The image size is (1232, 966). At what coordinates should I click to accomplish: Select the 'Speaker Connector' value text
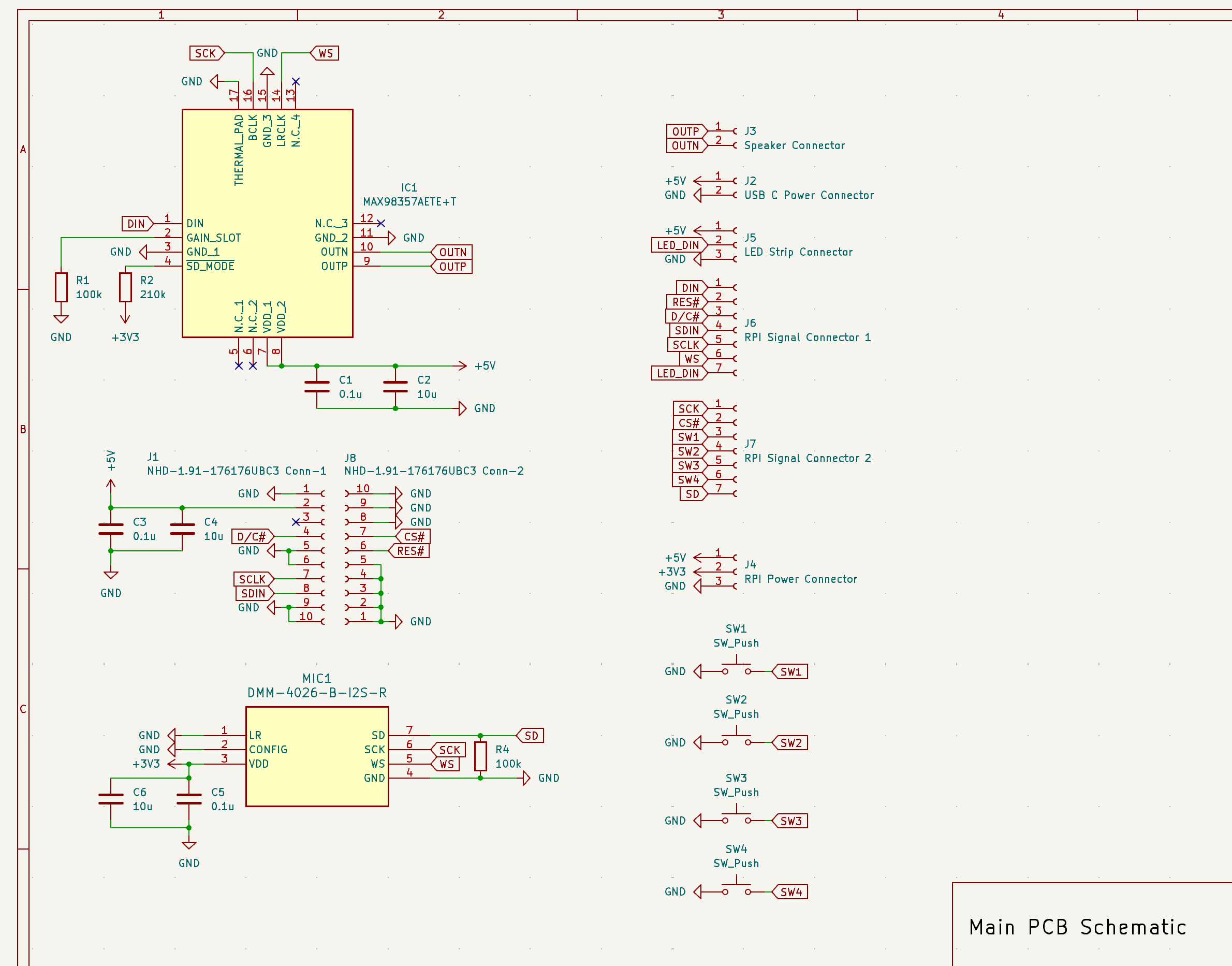pyautogui.click(x=795, y=145)
